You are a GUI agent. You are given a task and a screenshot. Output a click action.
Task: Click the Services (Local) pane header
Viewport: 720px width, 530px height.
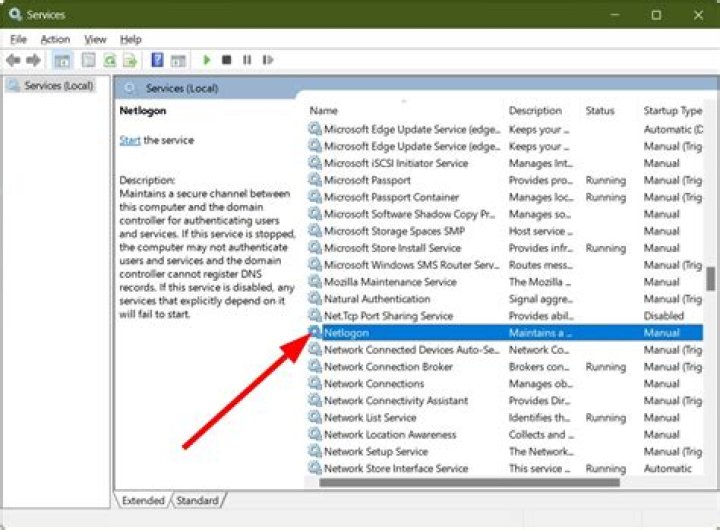point(181,88)
